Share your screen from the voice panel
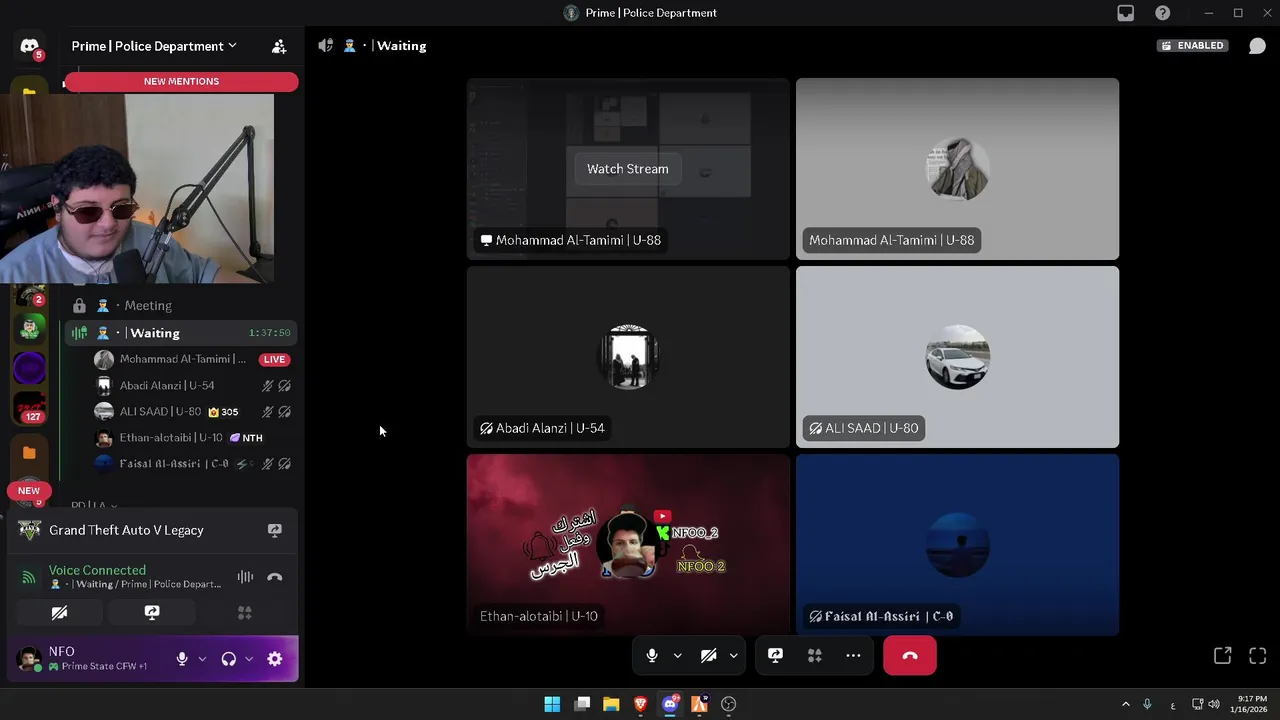The image size is (1280, 720). click(x=152, y=613)
